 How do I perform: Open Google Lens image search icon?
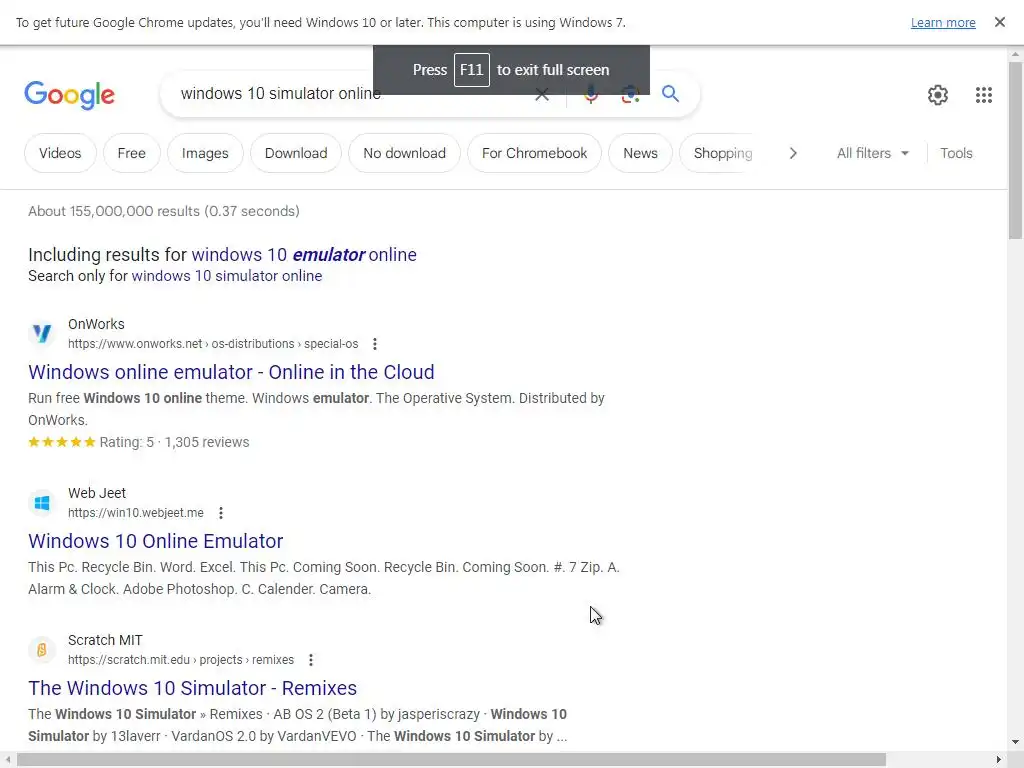(630, 95)
